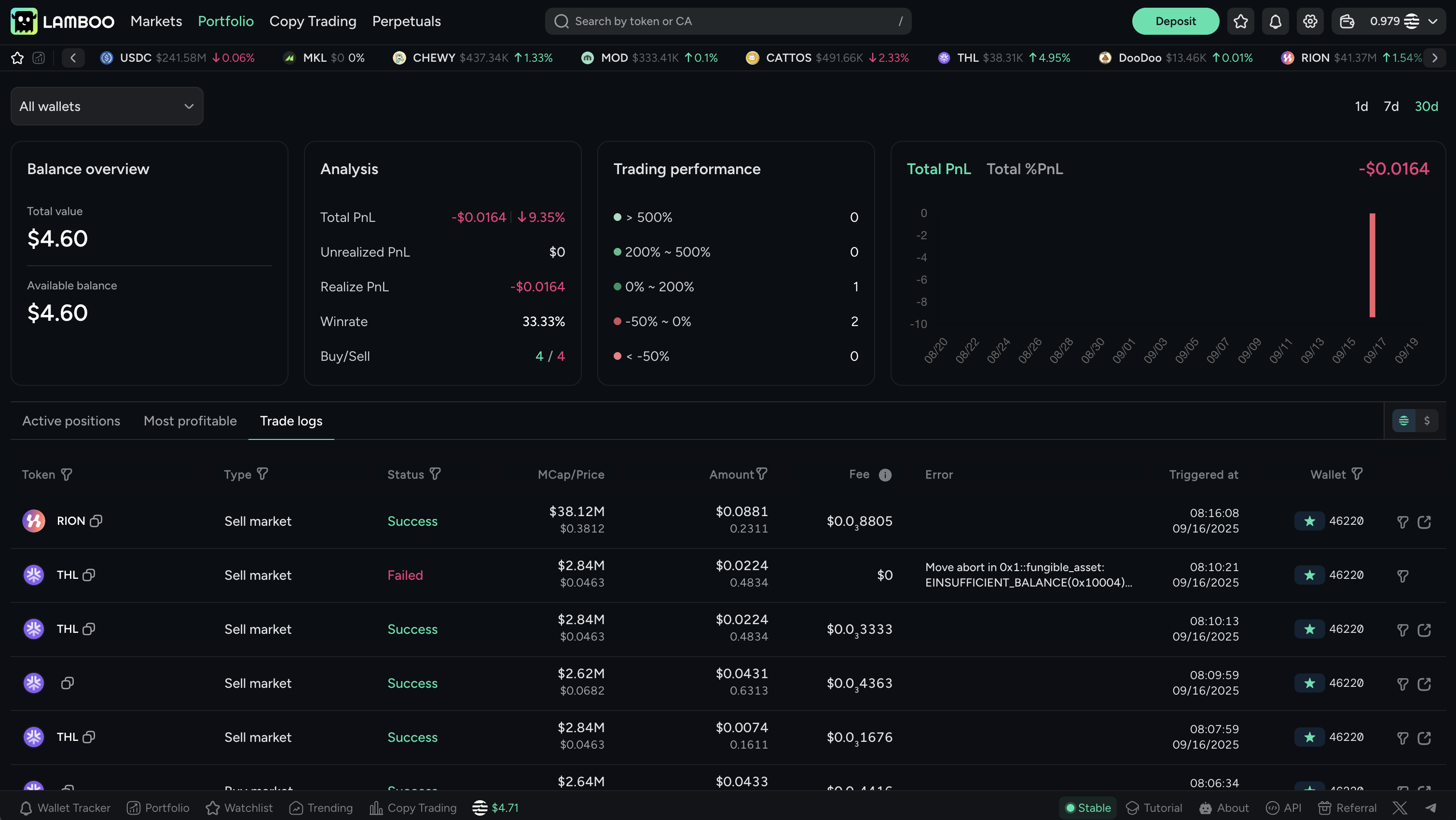Open the Wallet Tracker footer link
Screen dimensions: 1456x820
click(65, 808)
